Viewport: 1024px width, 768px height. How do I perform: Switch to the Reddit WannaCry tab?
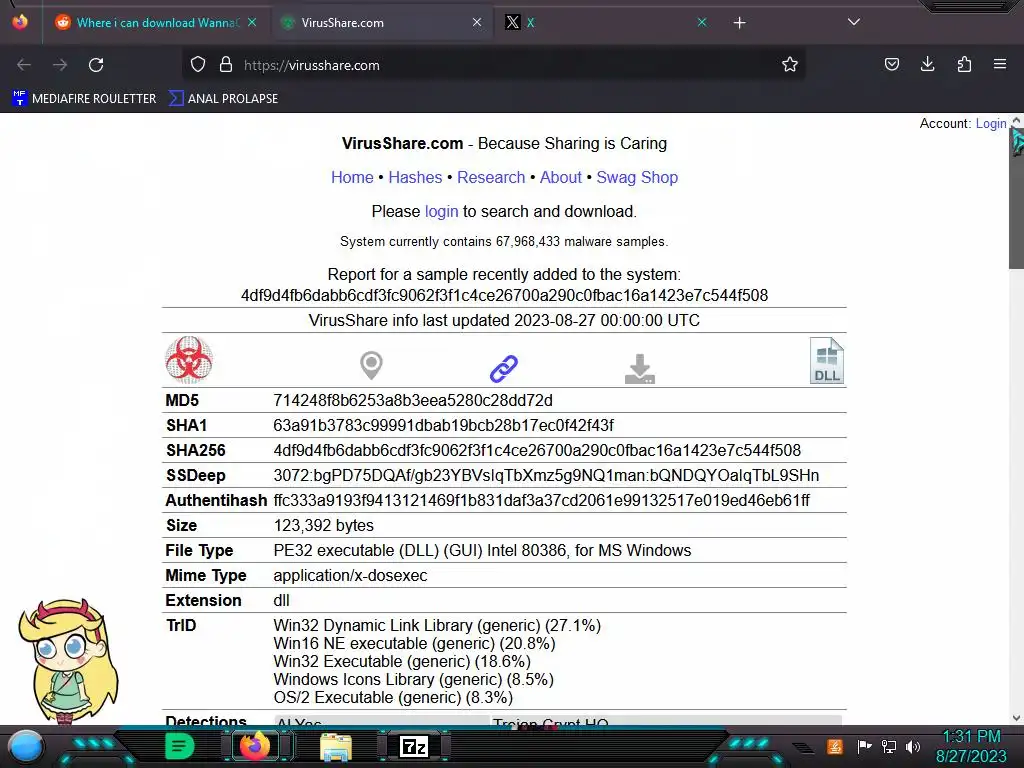pyautogui.click(x=157, y=23)
